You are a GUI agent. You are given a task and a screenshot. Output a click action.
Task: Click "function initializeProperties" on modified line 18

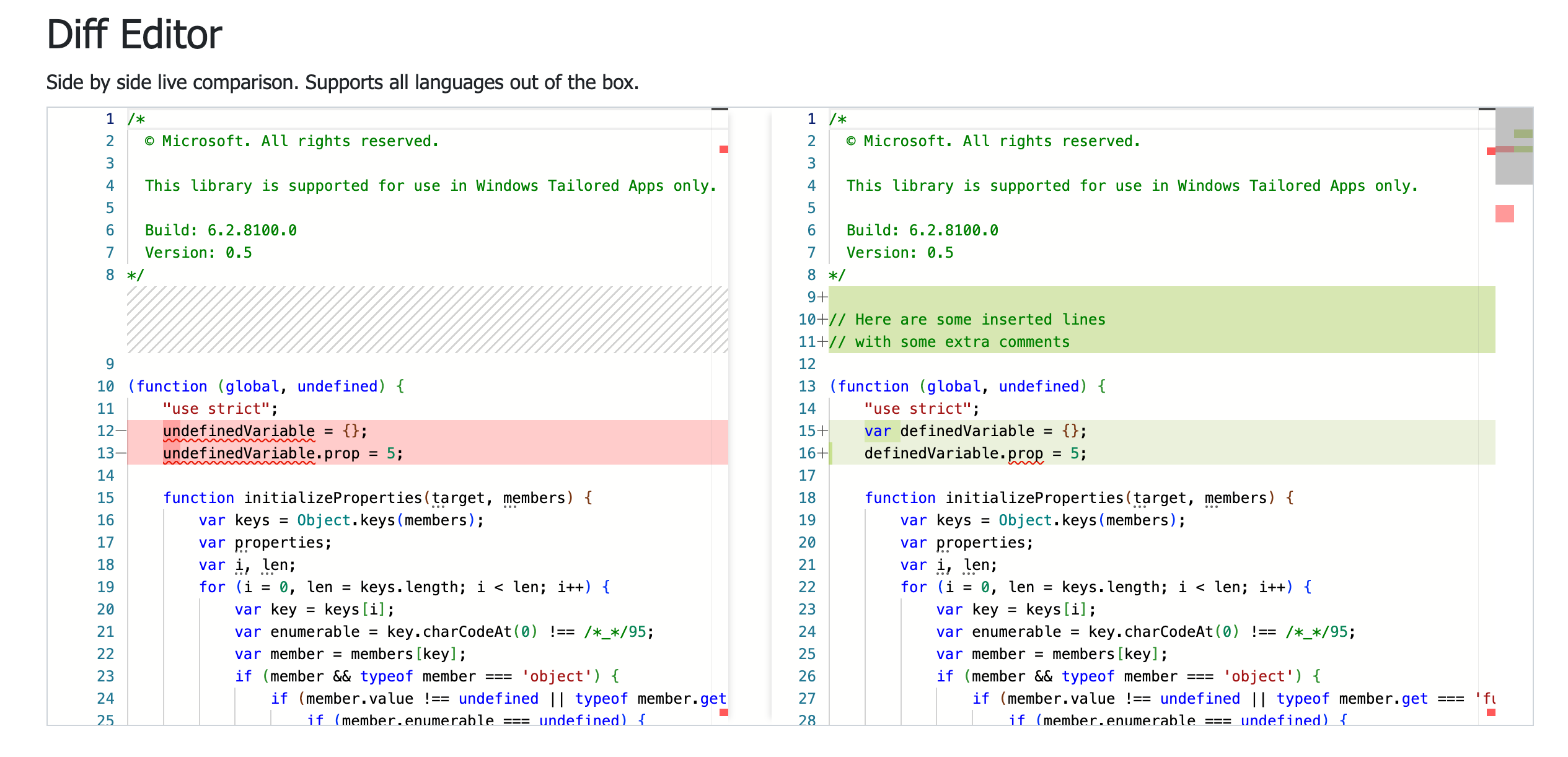click(993, 497)
